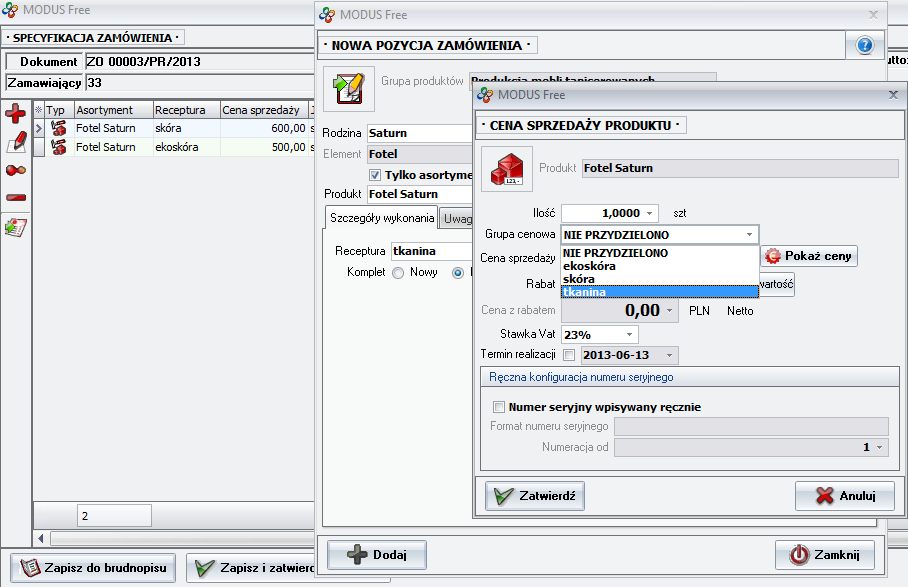Toggle the Termin realizacji checkbox

click(569, 355)
